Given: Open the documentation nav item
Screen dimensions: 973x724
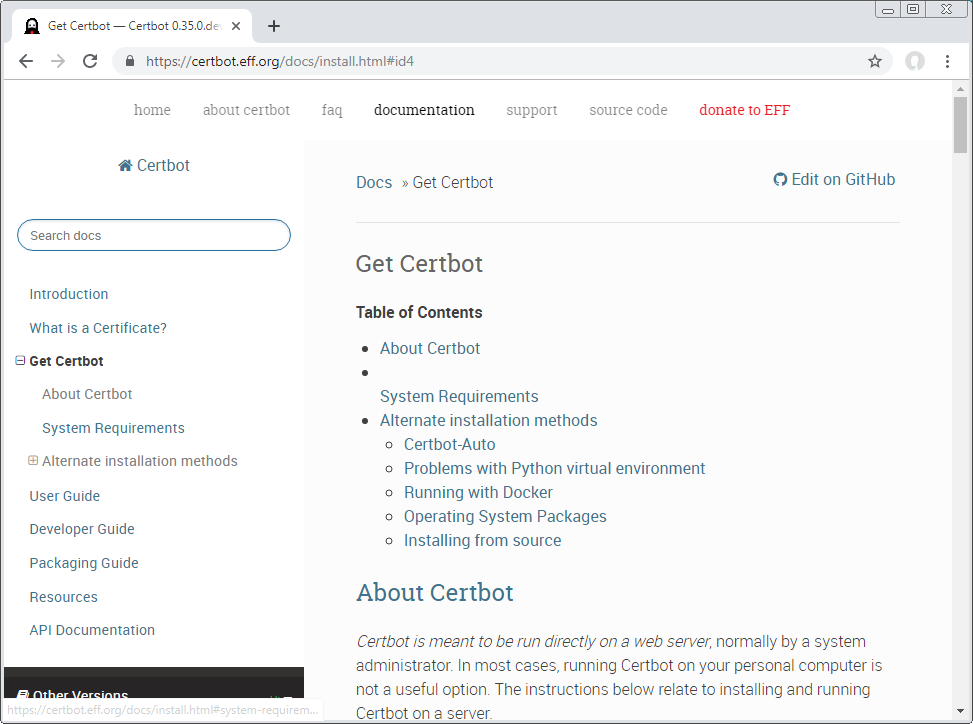Looking at the screenshot, I should (x=424, y=110).
